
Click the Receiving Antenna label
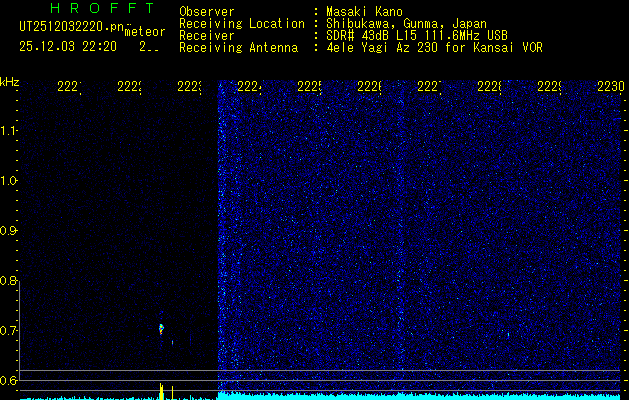[x=238, y=48]
